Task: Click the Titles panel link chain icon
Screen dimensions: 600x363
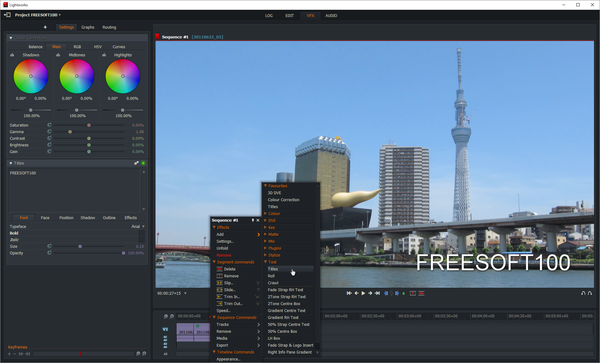Action: [136, 163]
